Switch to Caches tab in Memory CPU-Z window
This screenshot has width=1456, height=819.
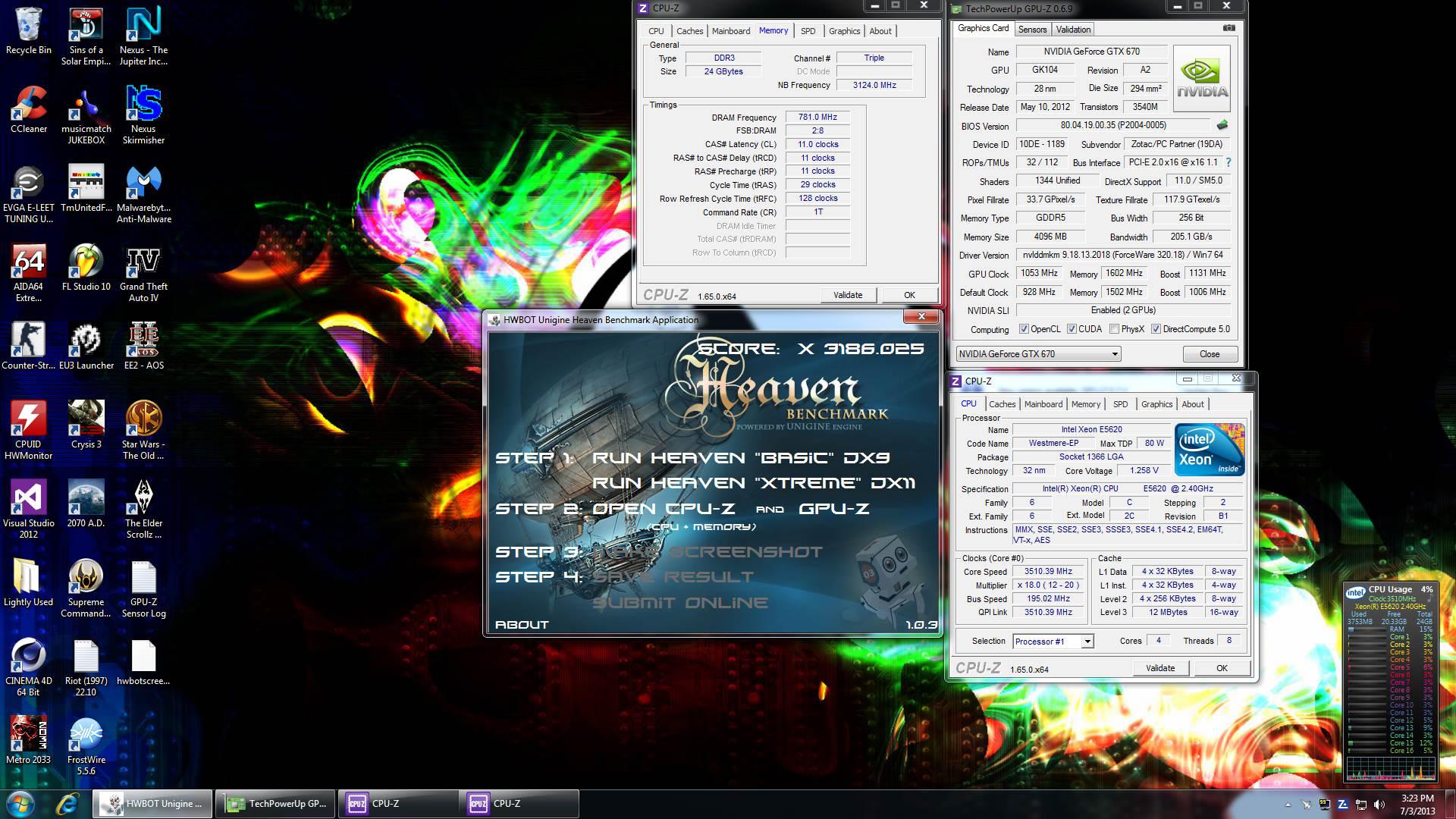689,31
